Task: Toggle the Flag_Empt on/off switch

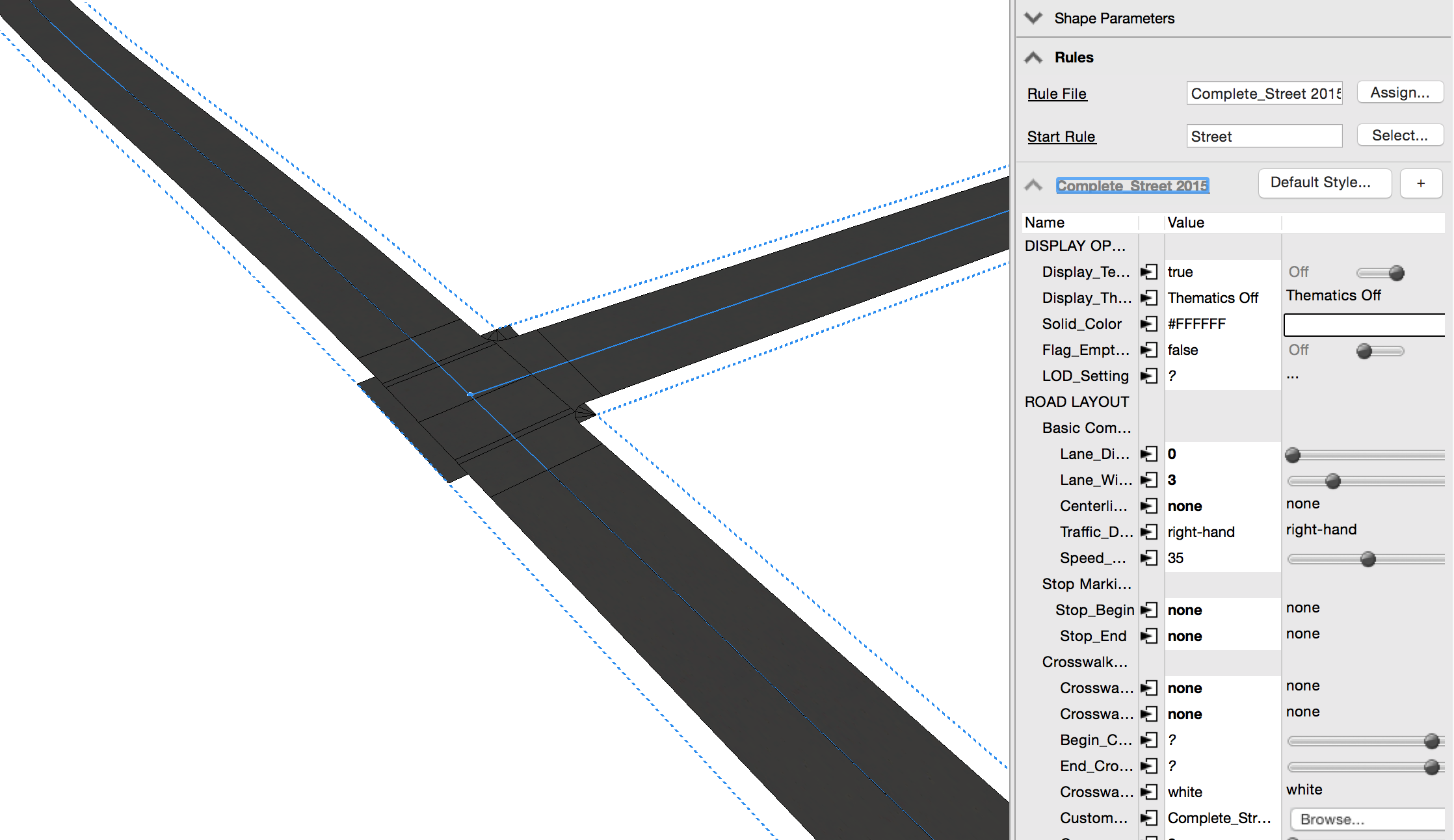Action: tap(1380, 350)
